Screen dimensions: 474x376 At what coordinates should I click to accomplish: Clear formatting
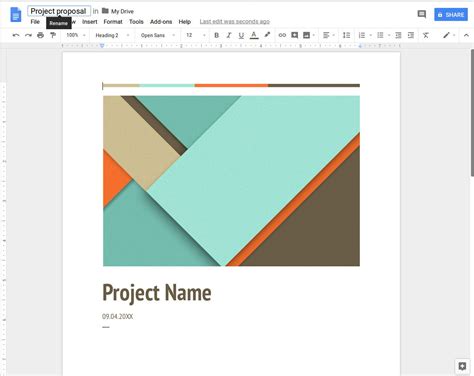coord(426,35)
